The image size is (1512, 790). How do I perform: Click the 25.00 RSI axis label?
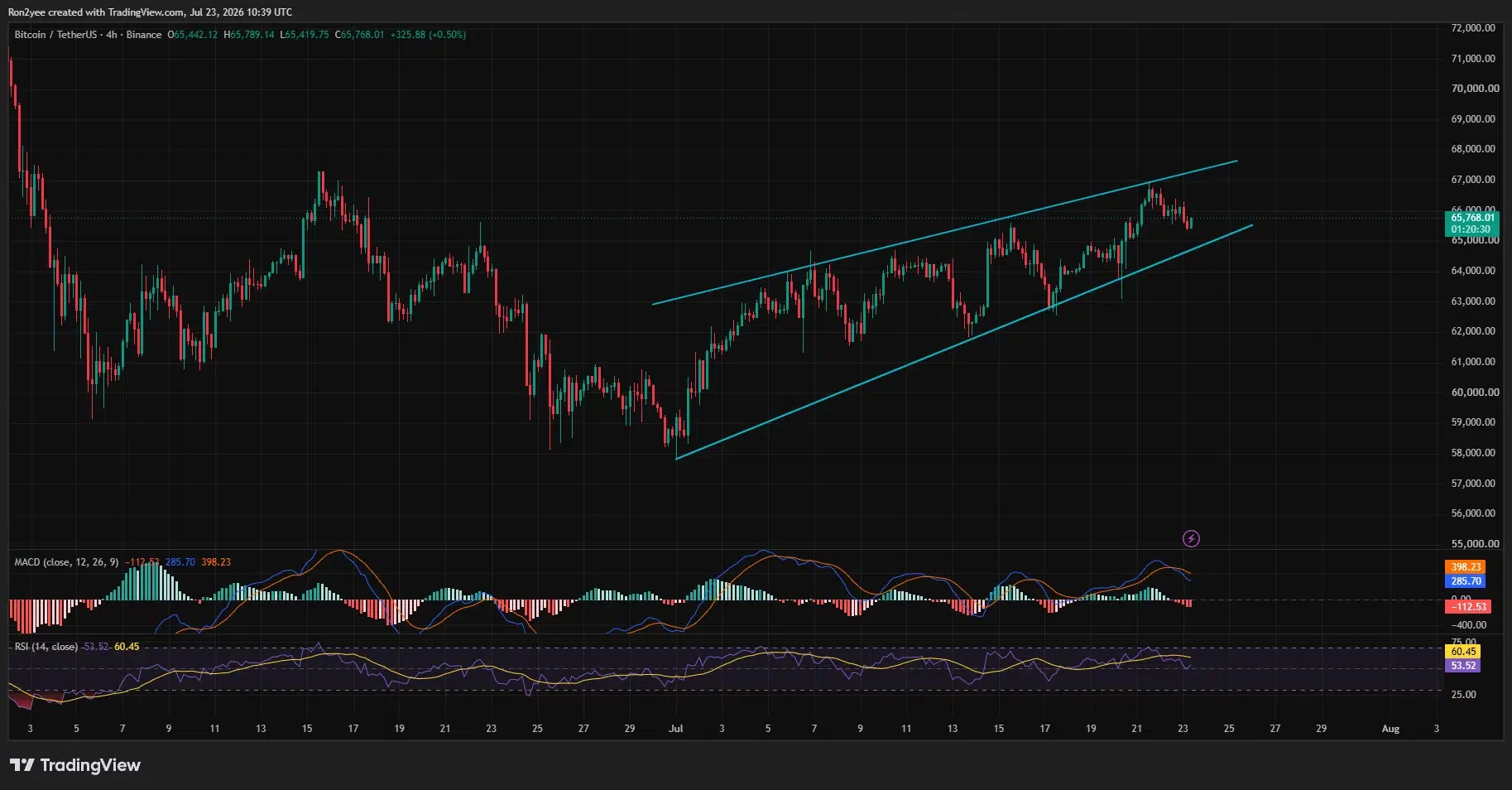1463,695
